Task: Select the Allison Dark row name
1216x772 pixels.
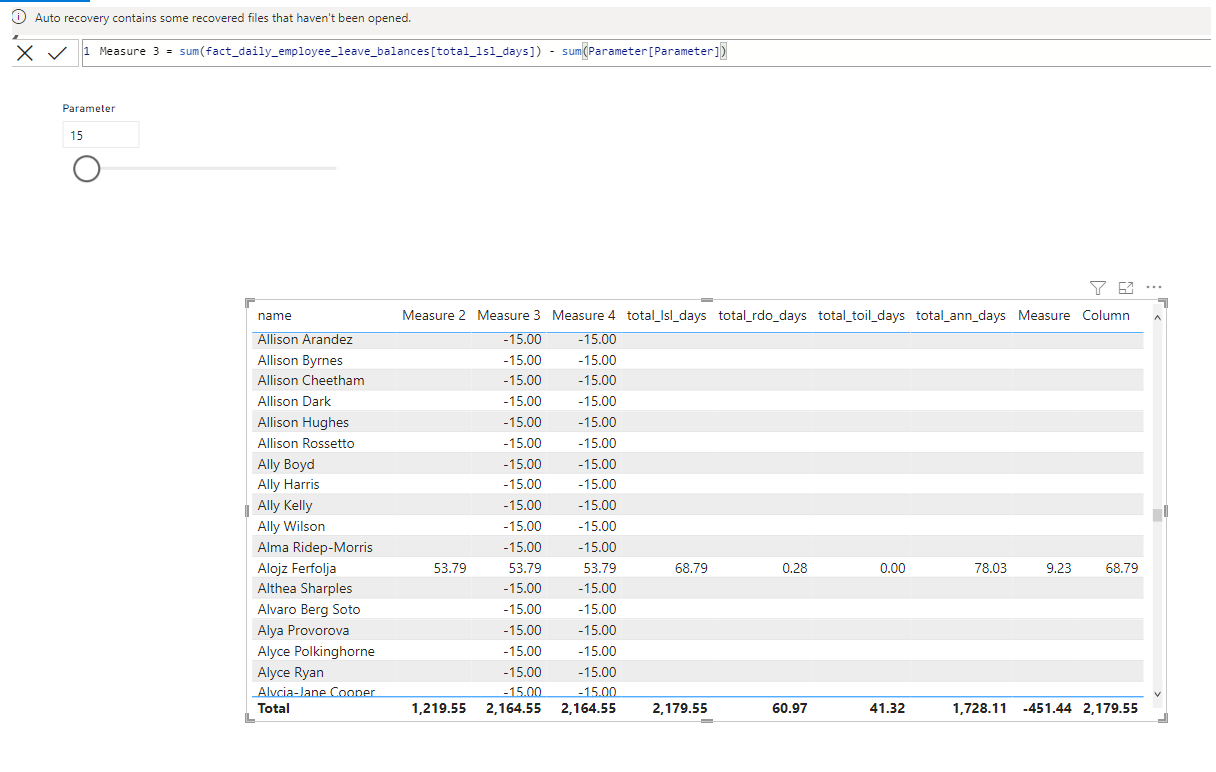Action: point(294,401)
